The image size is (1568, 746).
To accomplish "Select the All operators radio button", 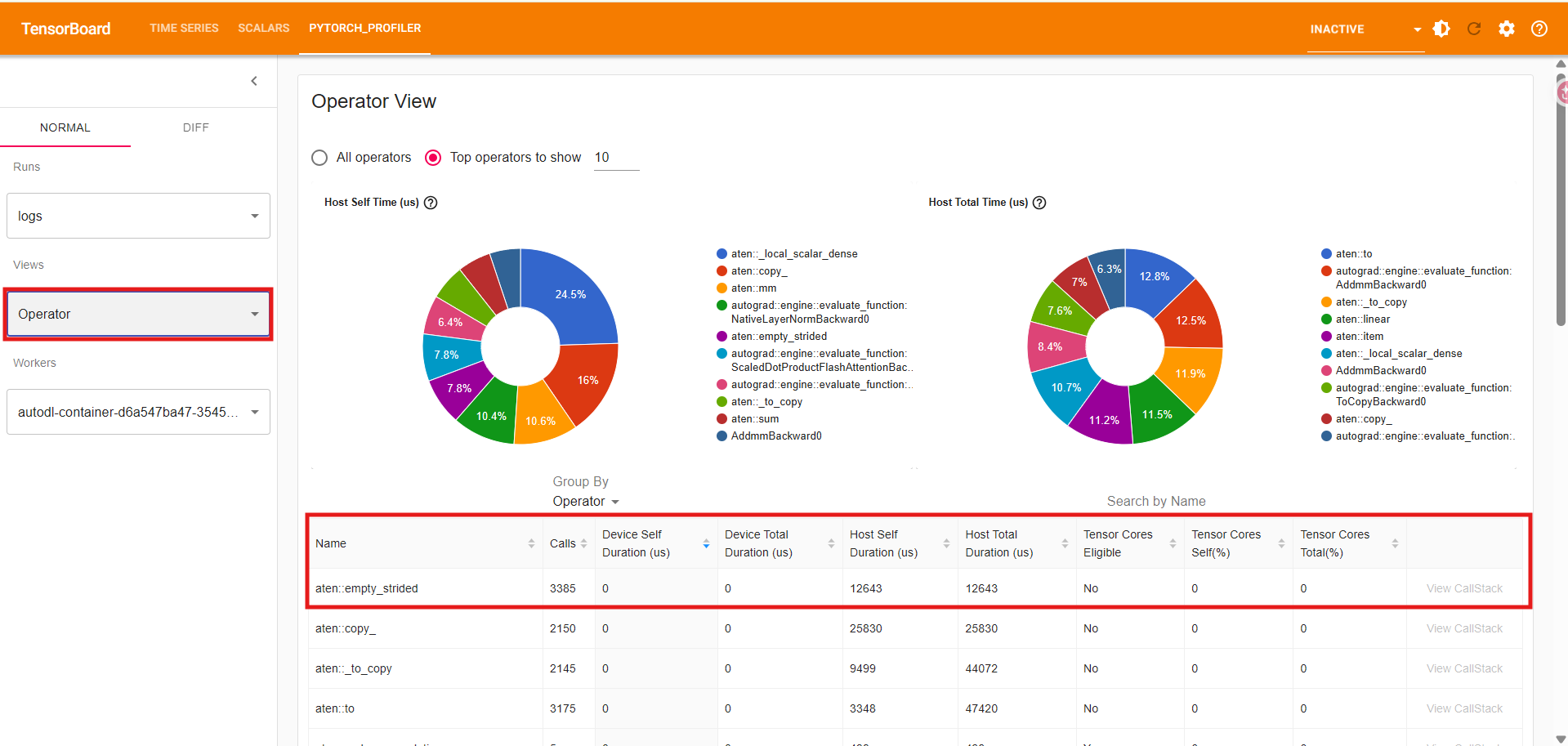I will pyautogui.click(x=319, y=158).
